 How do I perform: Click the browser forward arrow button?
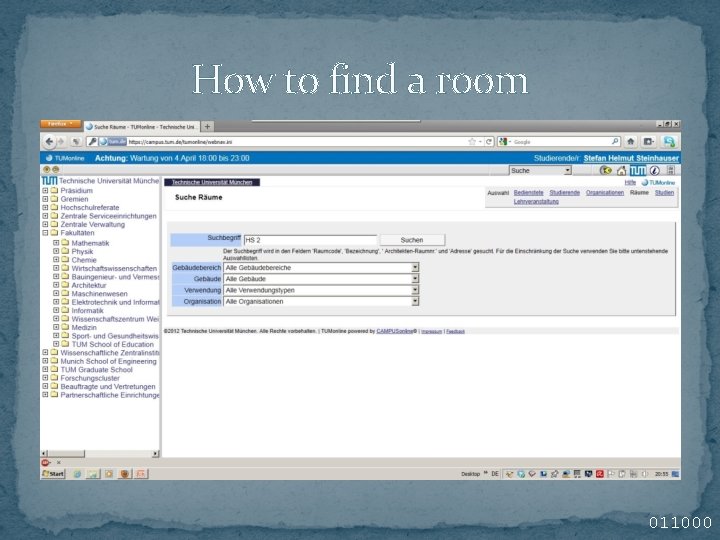coord(61,142)
